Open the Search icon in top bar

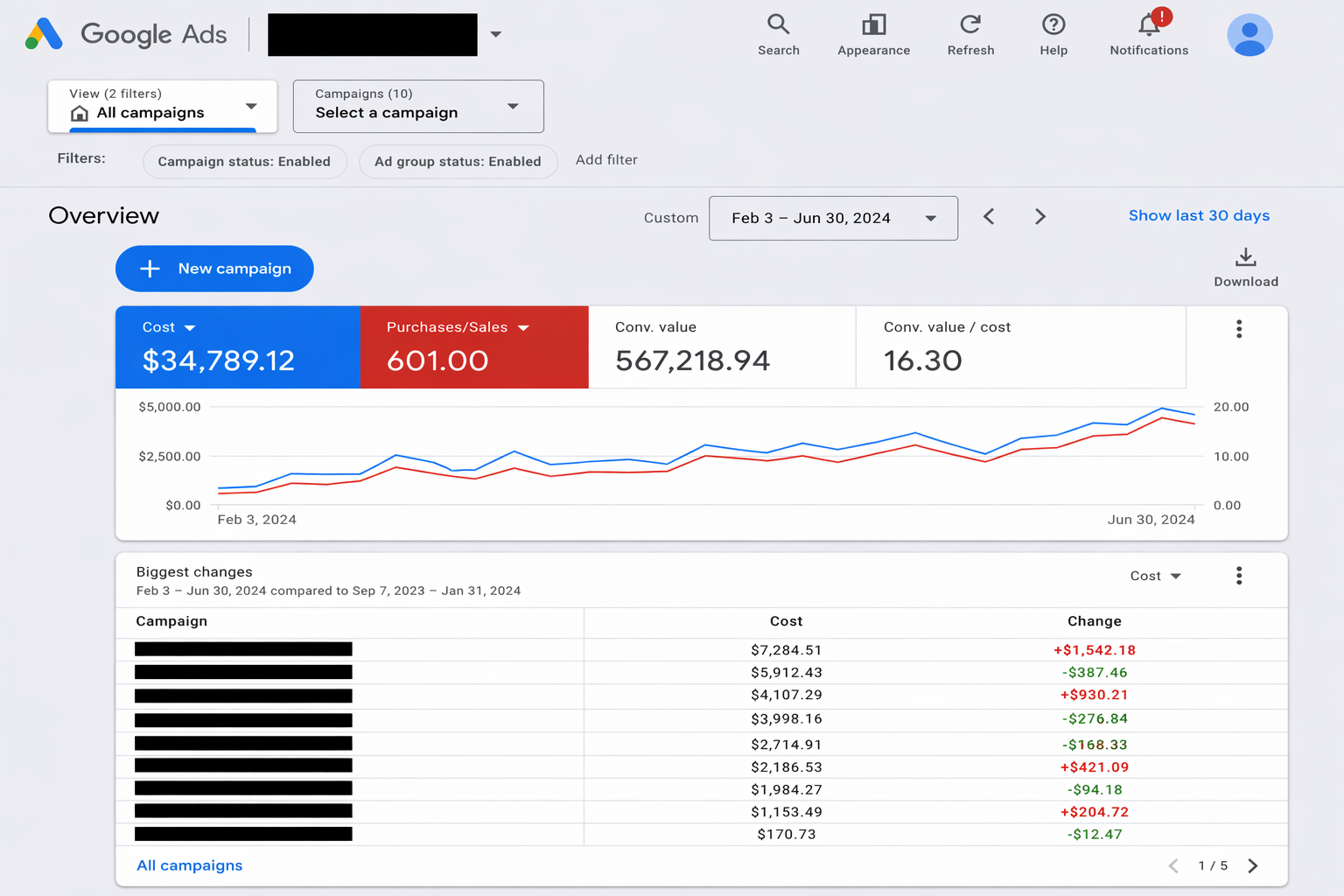tap(778, 35)
